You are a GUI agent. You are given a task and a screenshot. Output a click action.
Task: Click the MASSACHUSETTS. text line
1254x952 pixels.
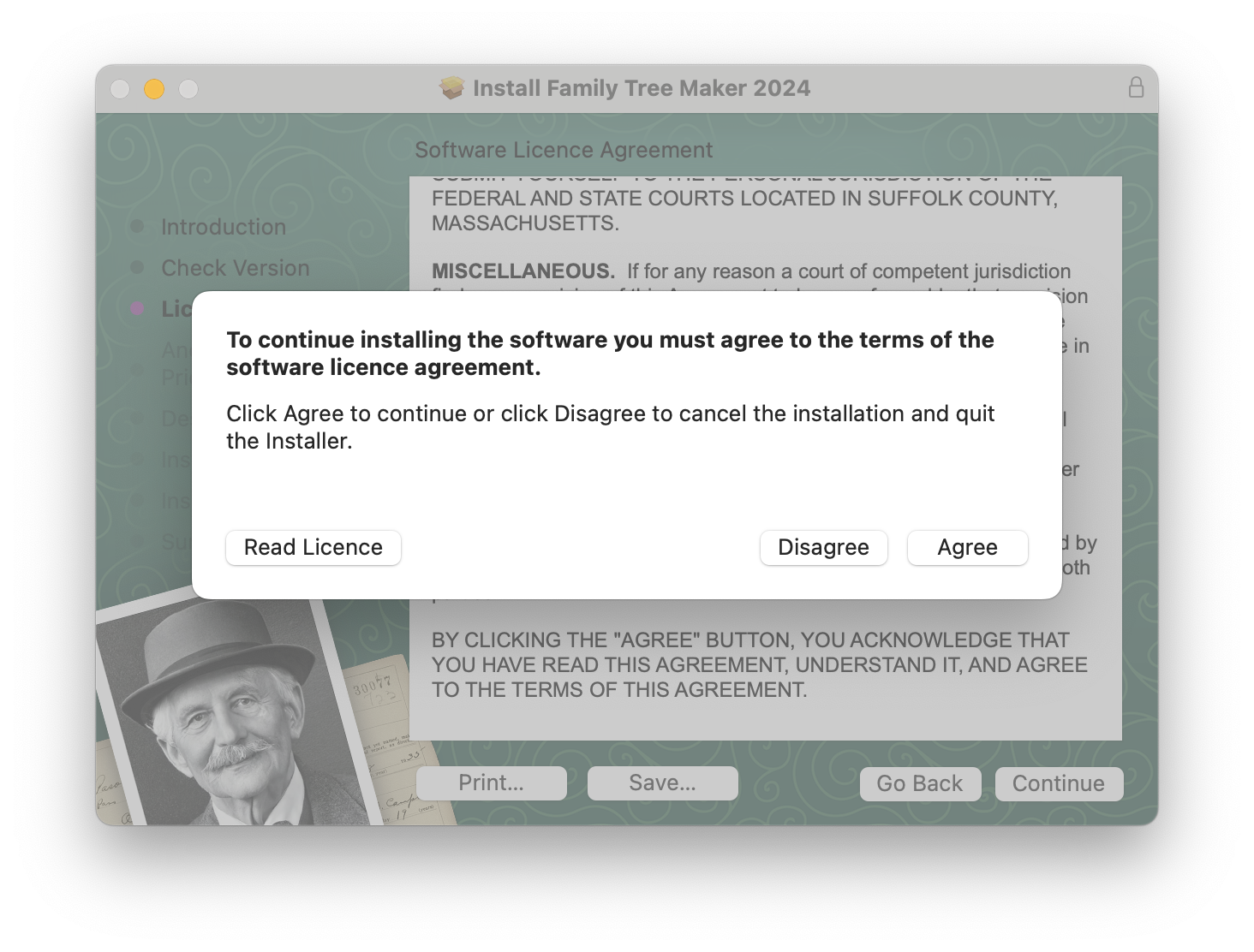pyautogui.click(x=525, y=223)
